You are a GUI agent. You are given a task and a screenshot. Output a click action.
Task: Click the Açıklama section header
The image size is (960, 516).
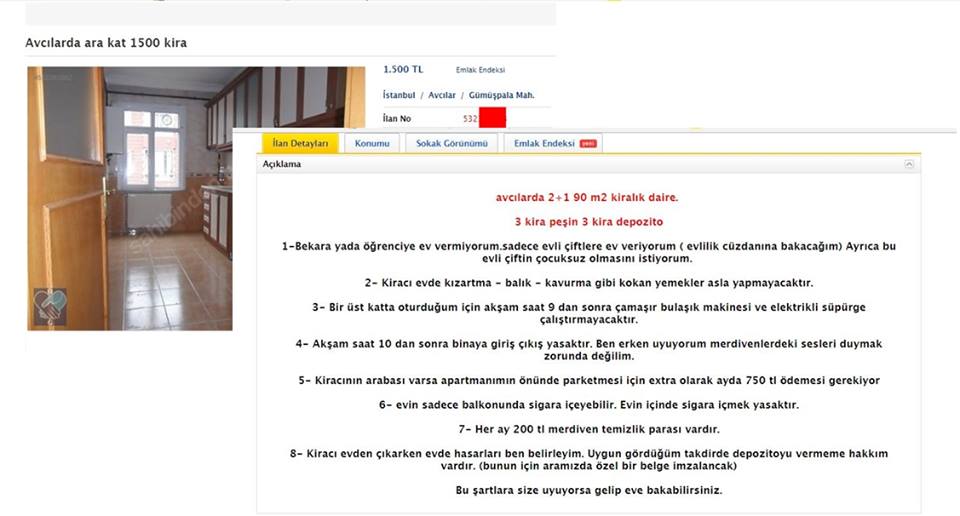coord(588,164)
